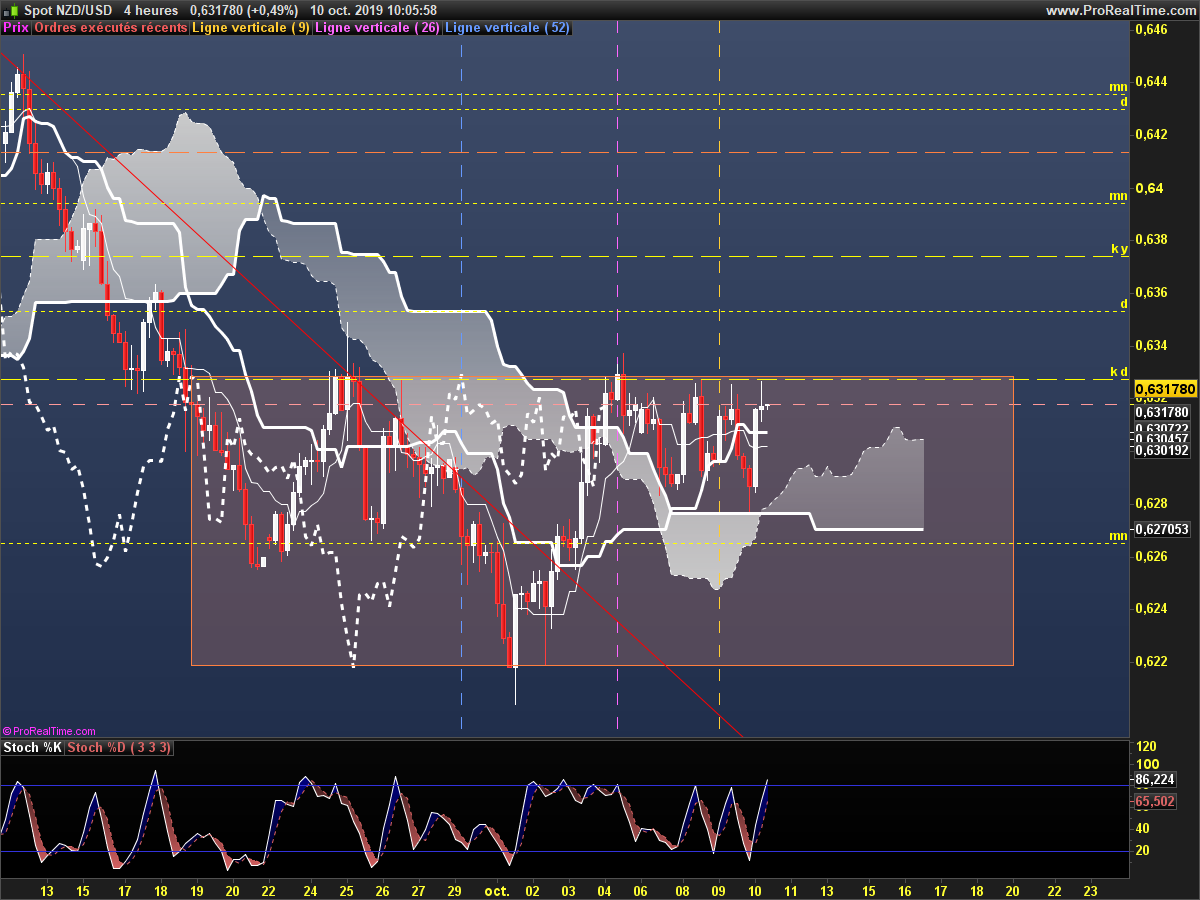This screenshot has height=900, width=1200.
Task: Click the 10 oct. 2019 10:05:58 timestamp
Action: coord(373,10)
